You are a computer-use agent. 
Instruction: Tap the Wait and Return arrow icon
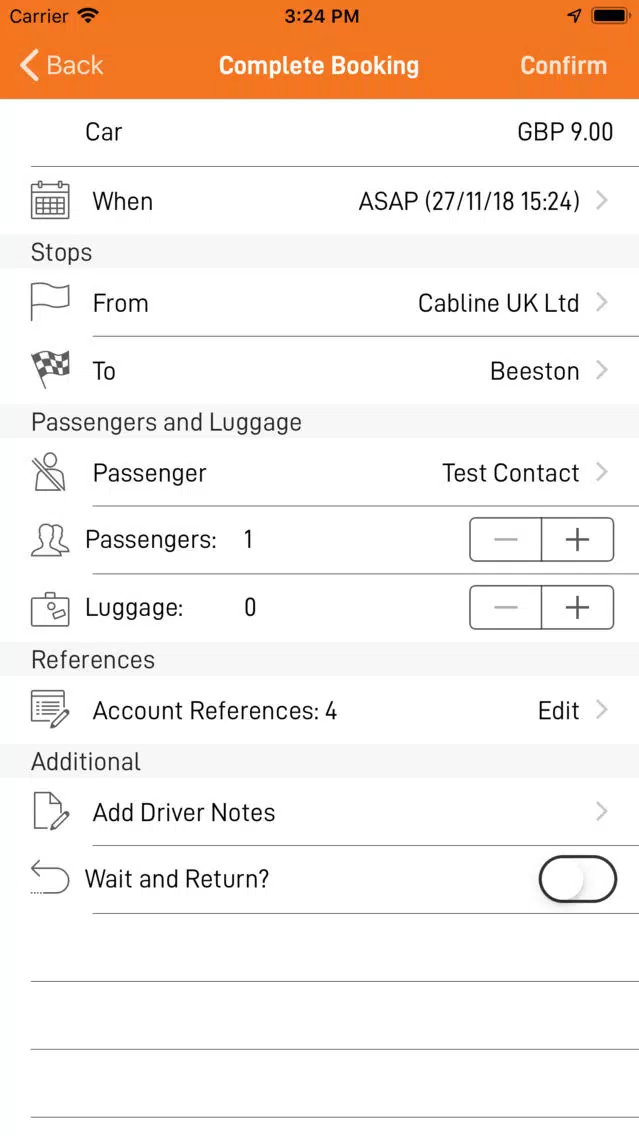pyautogui.click(x=50, y=877)
